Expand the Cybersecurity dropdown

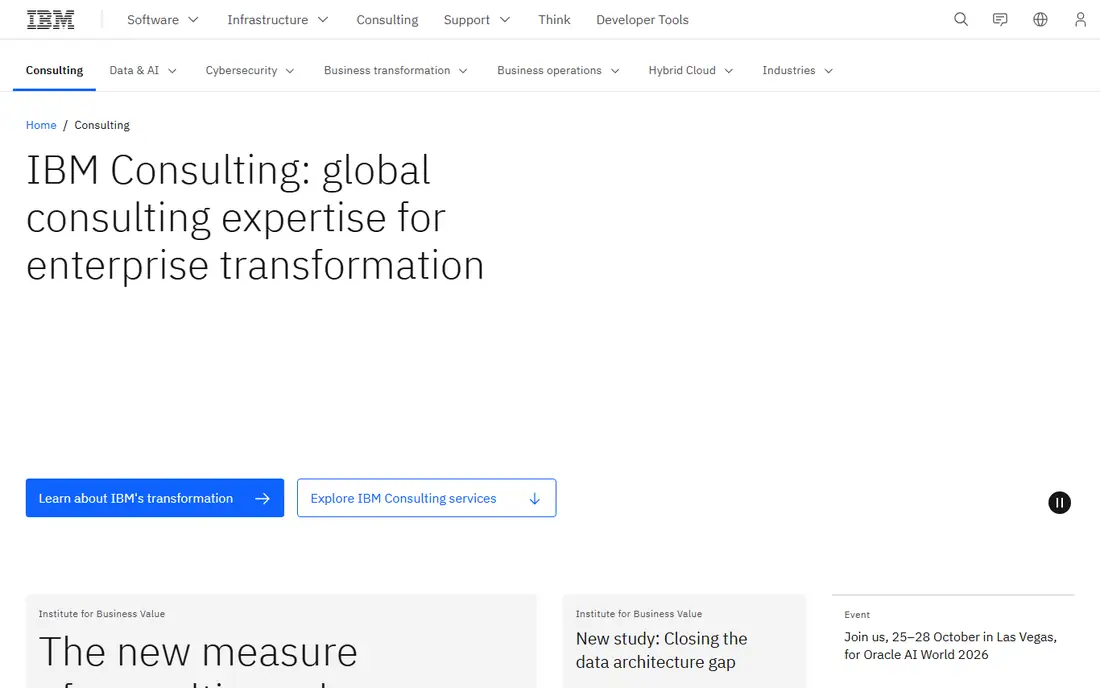(250, 70)
